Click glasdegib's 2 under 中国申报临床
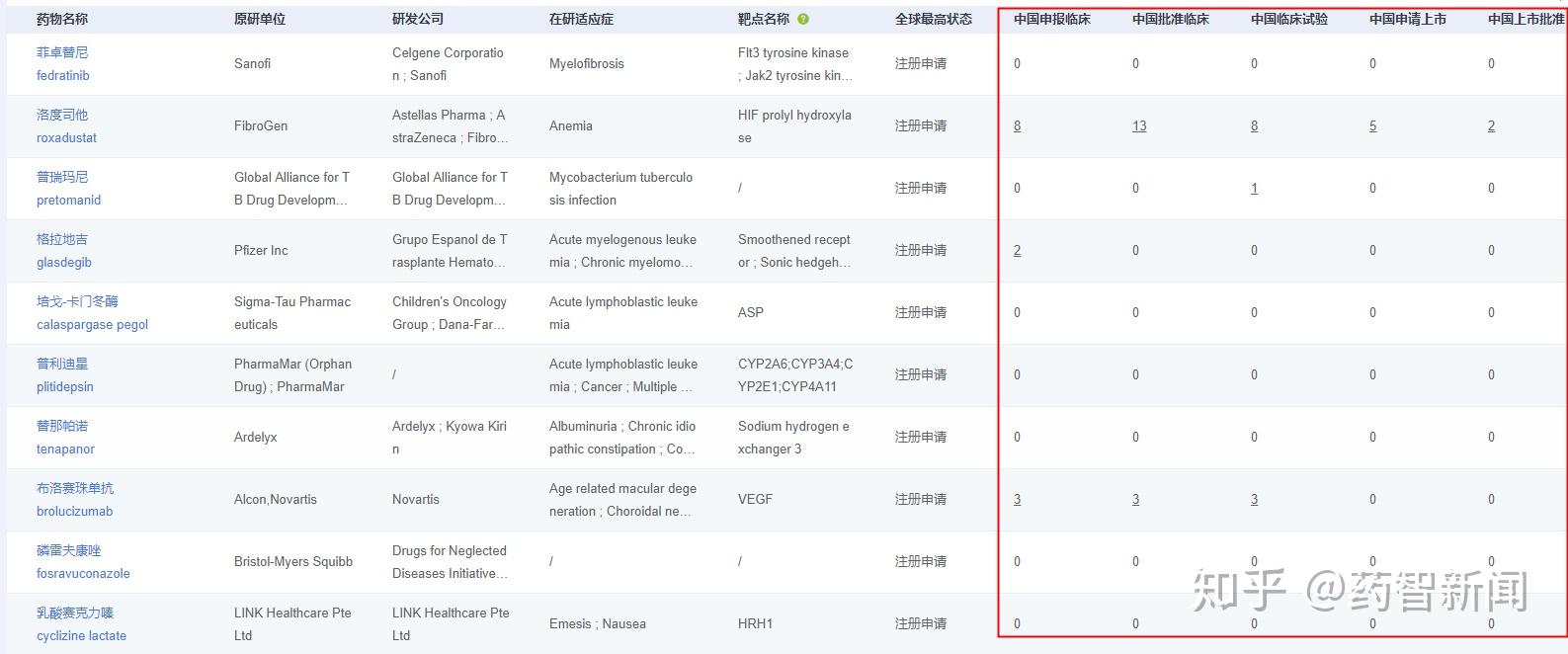The width and height of the screenshot is (1568, 654). click(1017, 250)
